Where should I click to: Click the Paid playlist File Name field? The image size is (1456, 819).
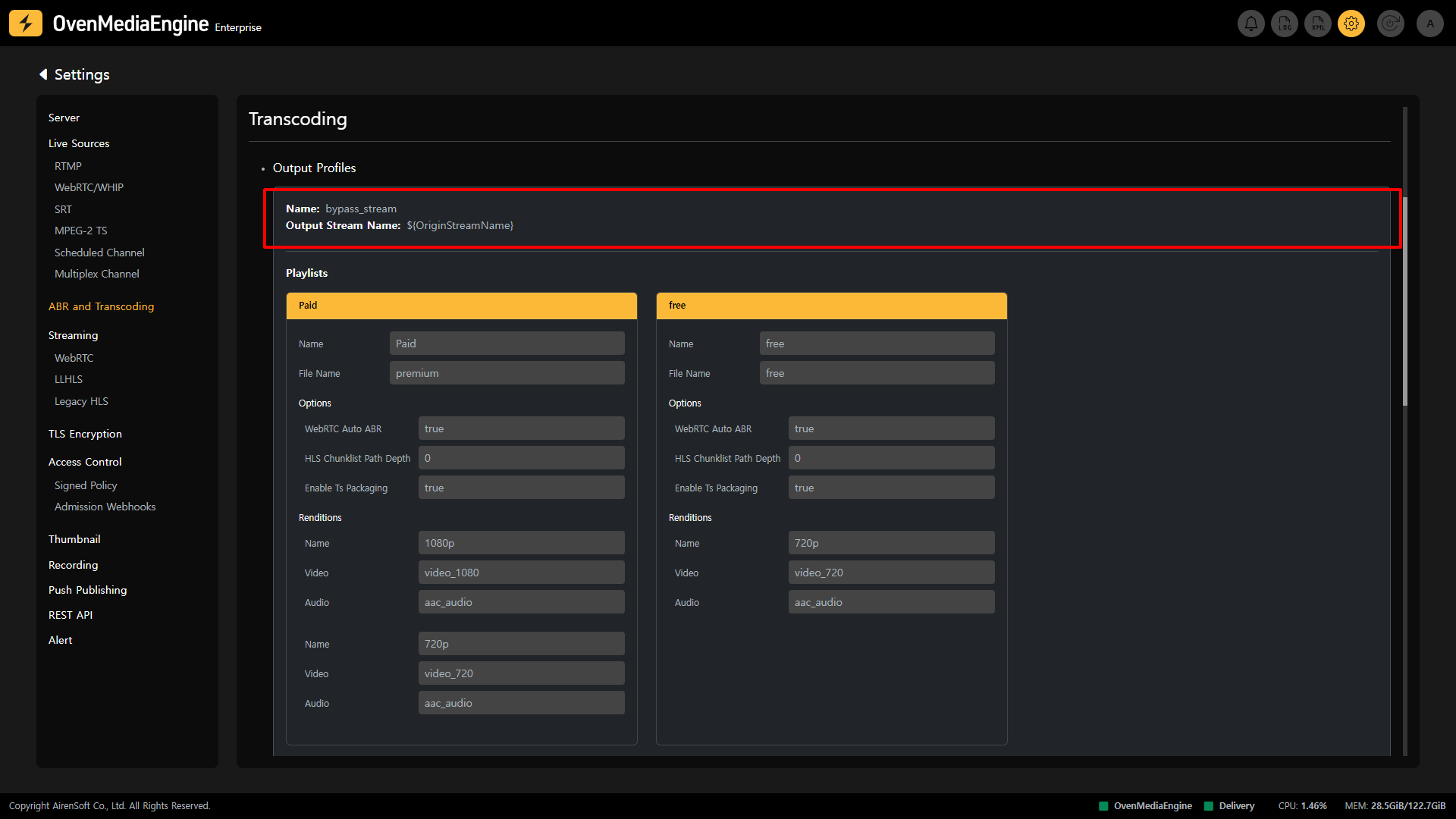(x=507, y=373)
